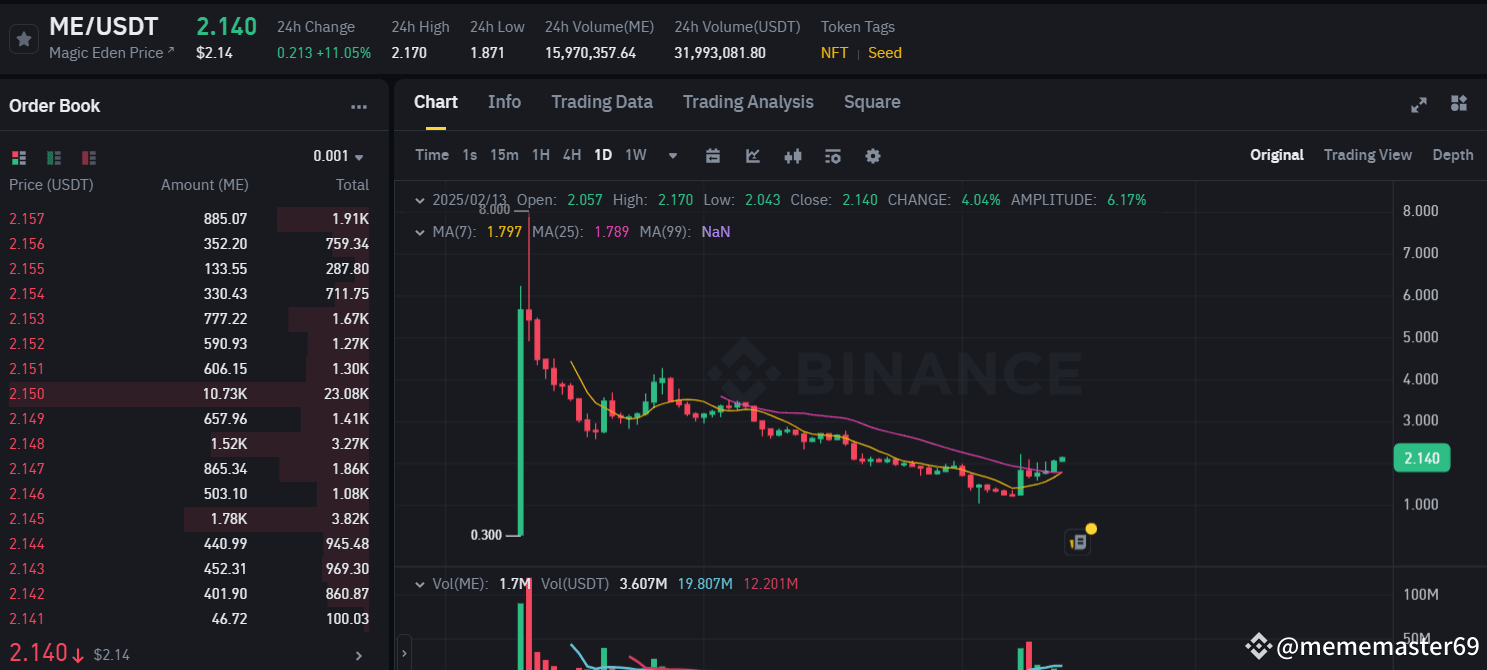This screenshot has width=1487, height=670.
Task: Expand more time interval options
Action: tap(673, 155)
